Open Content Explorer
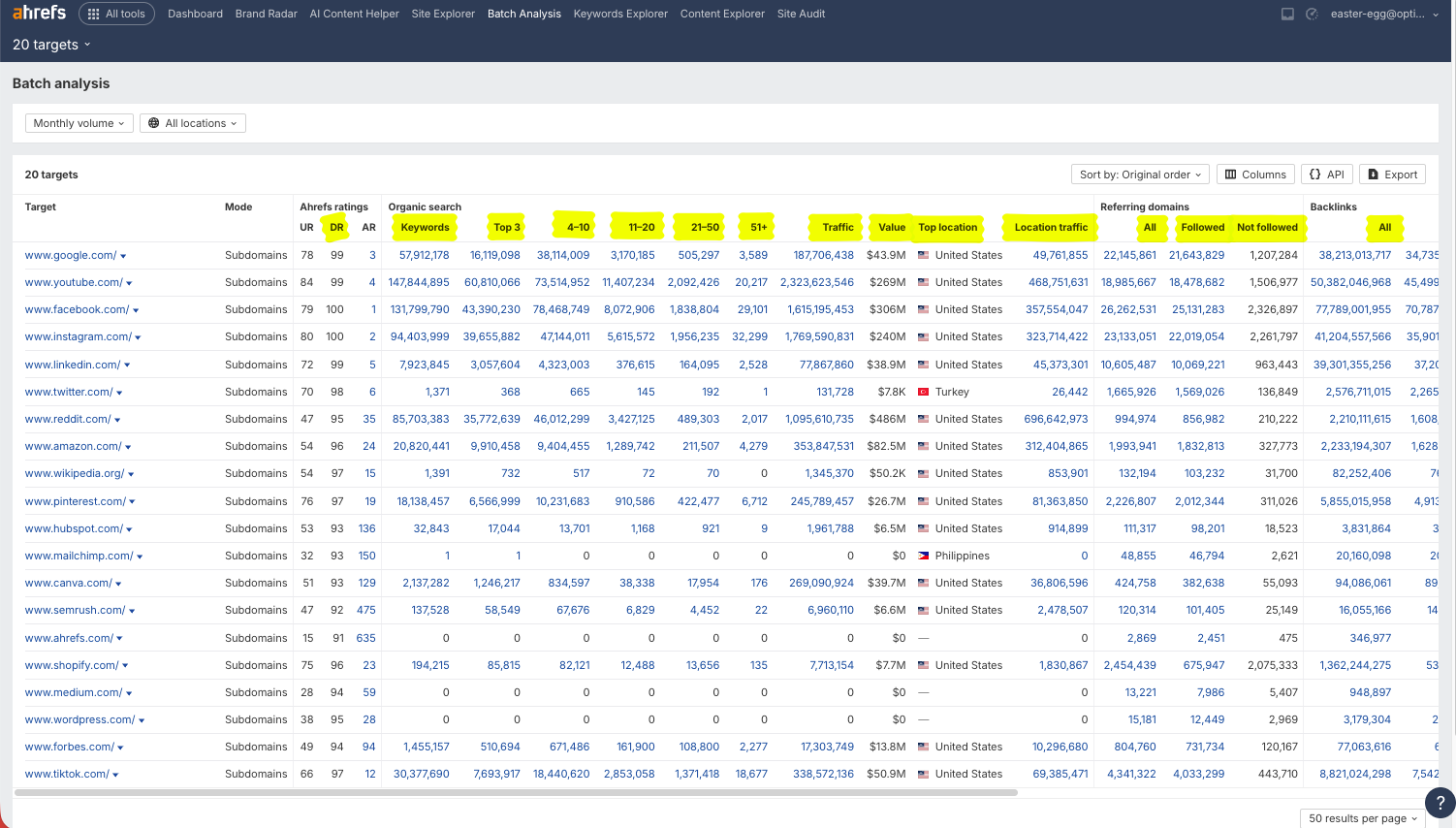 (722, 14)
